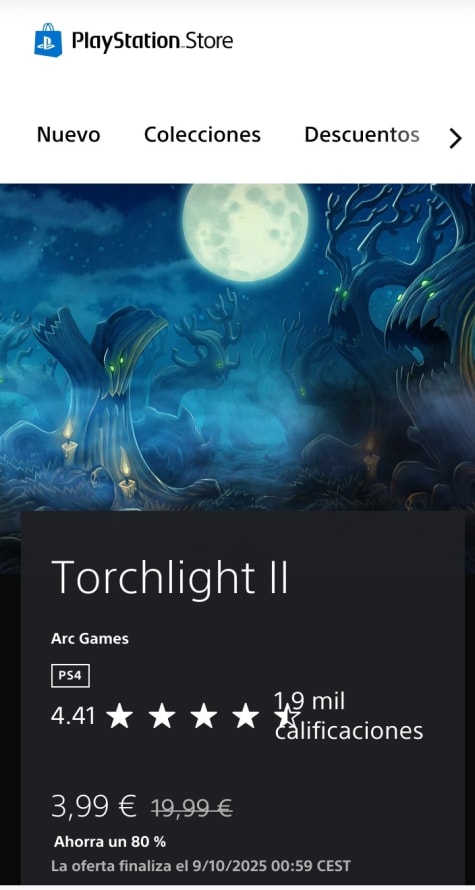475x890 pixels.
Task: Click the fourth rating star
Action: 246,717
